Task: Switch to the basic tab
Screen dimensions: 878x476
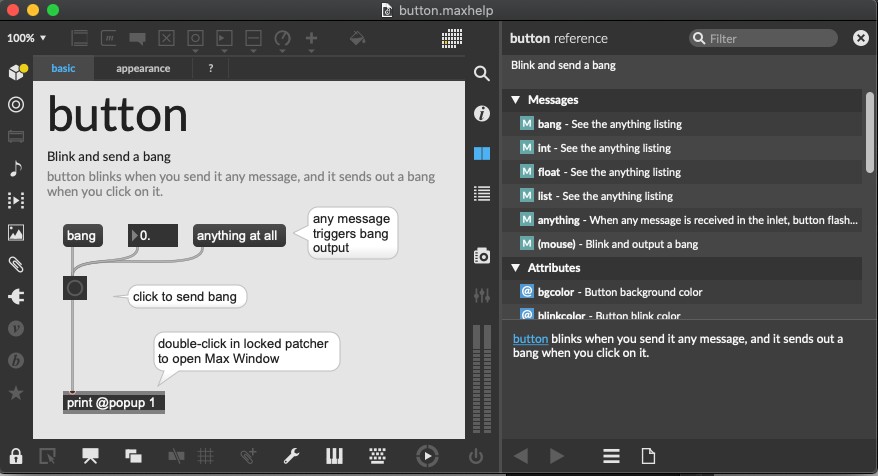Action: point(63,68)
